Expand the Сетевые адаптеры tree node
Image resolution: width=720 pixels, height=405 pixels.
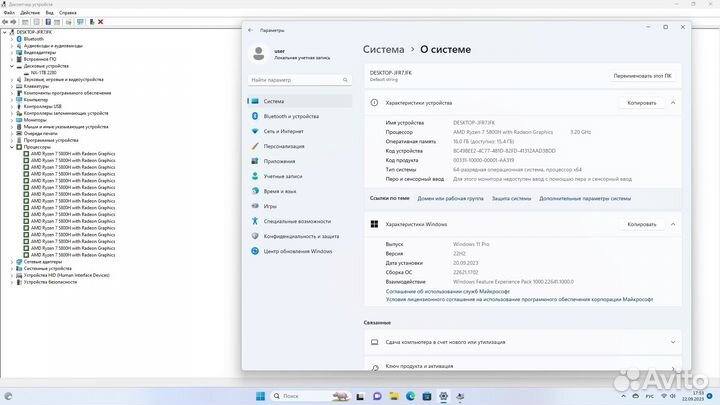point(12,262)
